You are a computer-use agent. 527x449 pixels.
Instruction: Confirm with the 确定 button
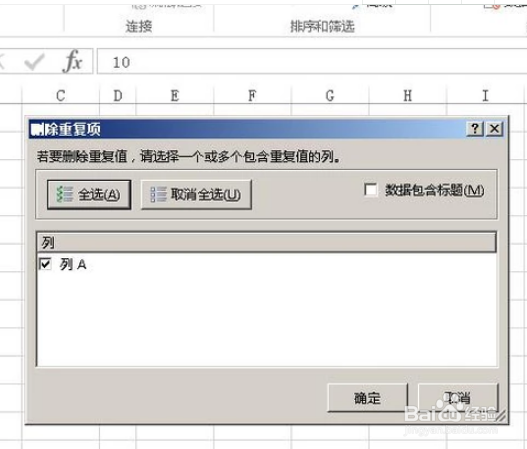coord(367,398)
